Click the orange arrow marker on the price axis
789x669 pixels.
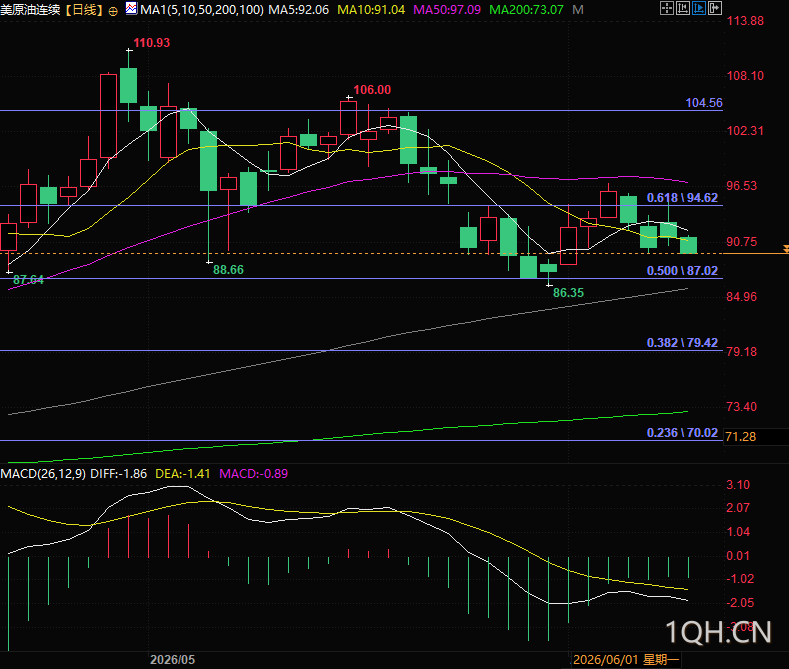pyautogui.click(x=785, y=248)
